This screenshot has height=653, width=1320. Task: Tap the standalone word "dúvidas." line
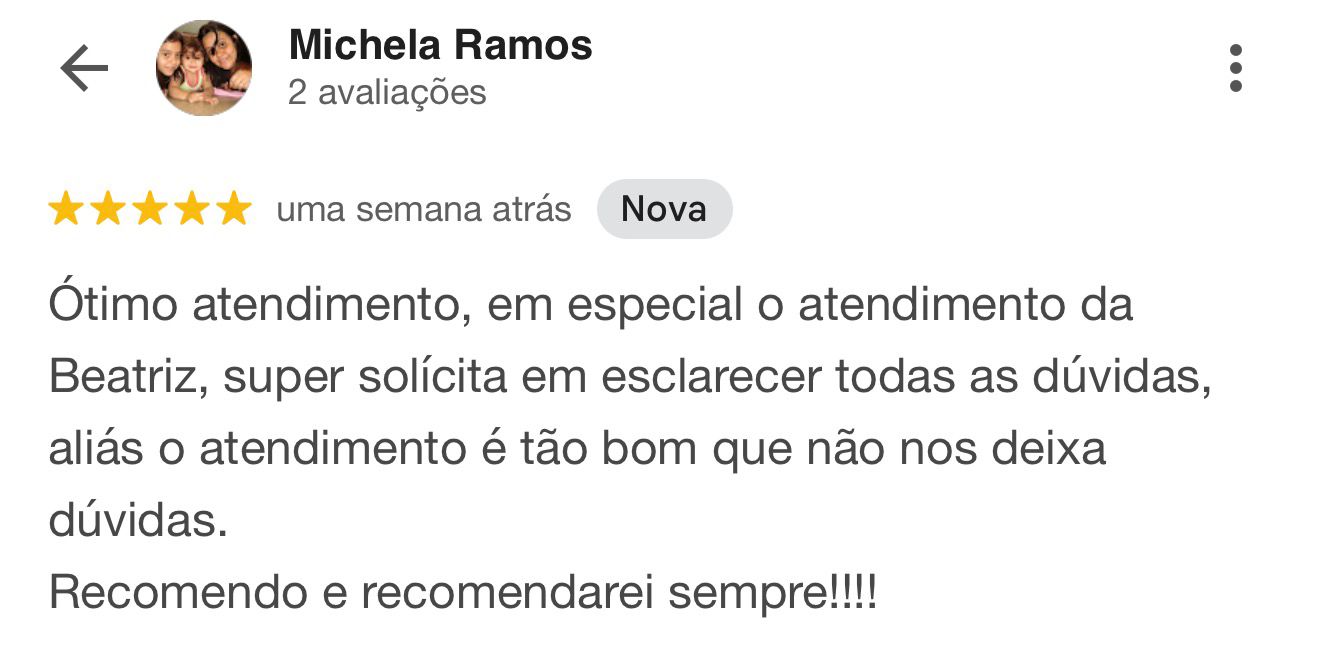tap(138, 521)
